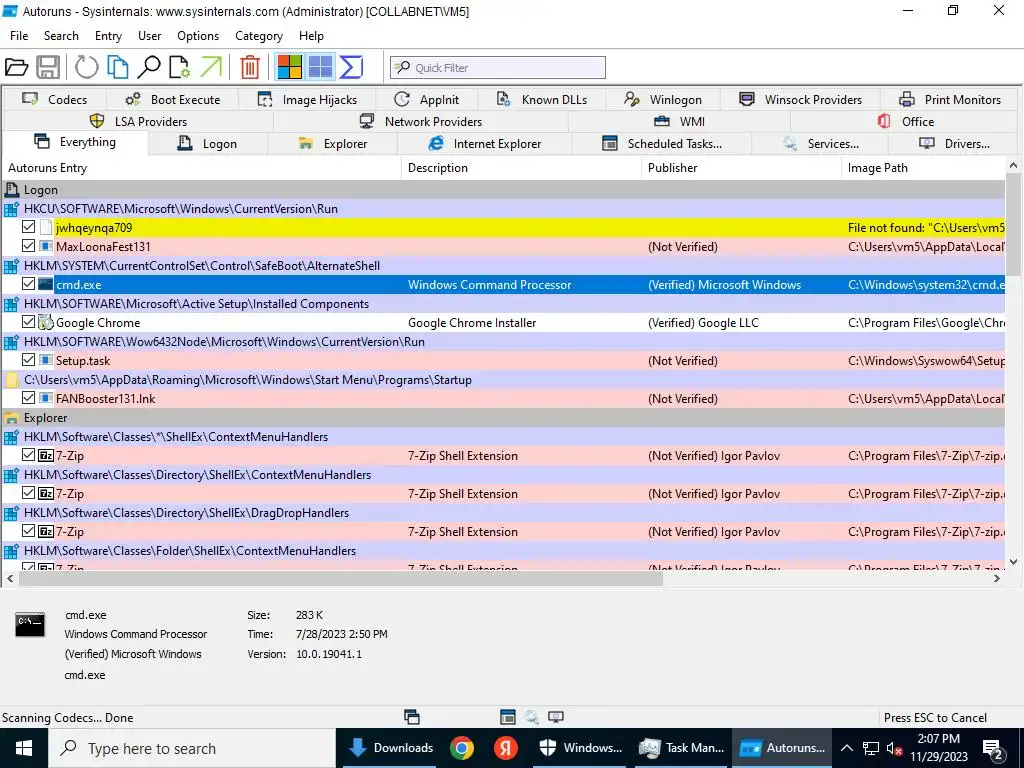Open the Category menu

(259, 36)
